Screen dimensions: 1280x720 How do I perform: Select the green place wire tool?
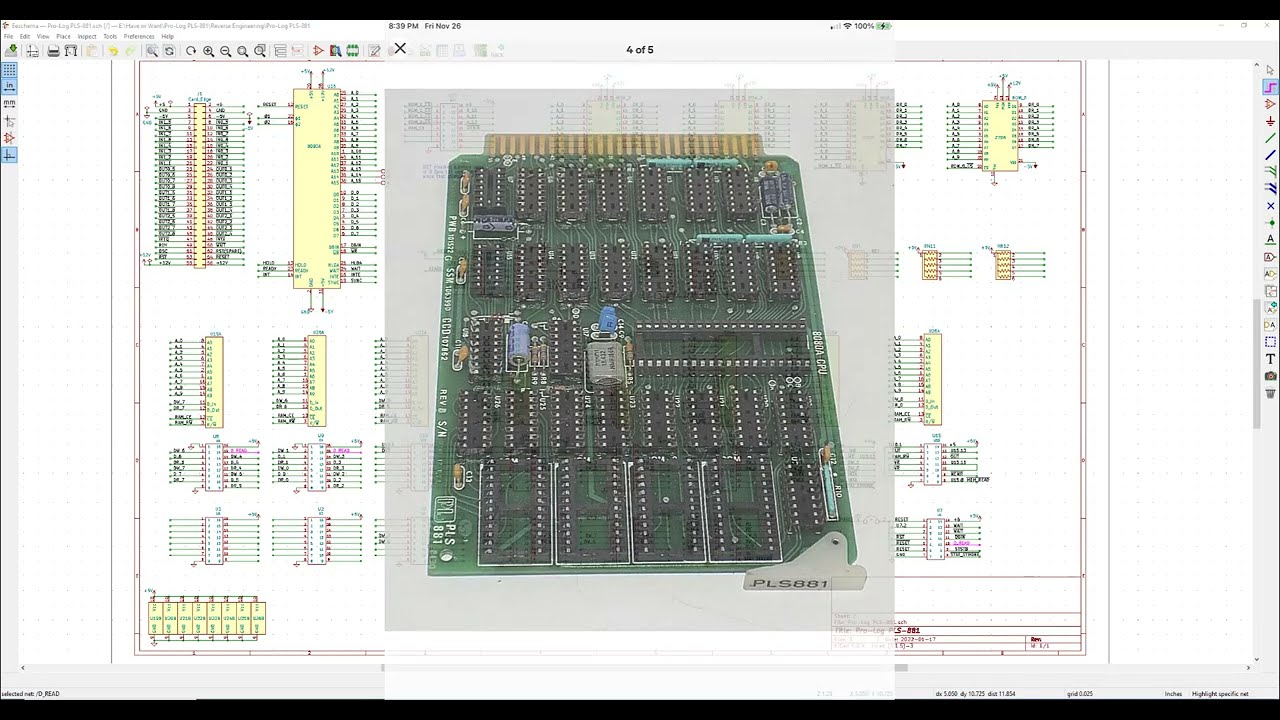[x=1270, y=138]
